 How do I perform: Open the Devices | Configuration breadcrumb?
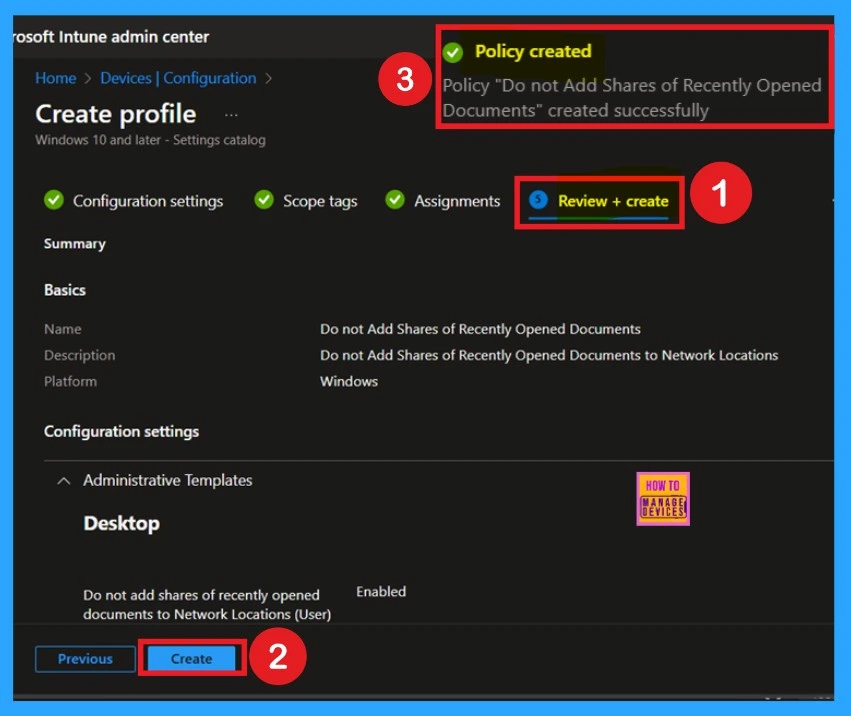(178, 78)
